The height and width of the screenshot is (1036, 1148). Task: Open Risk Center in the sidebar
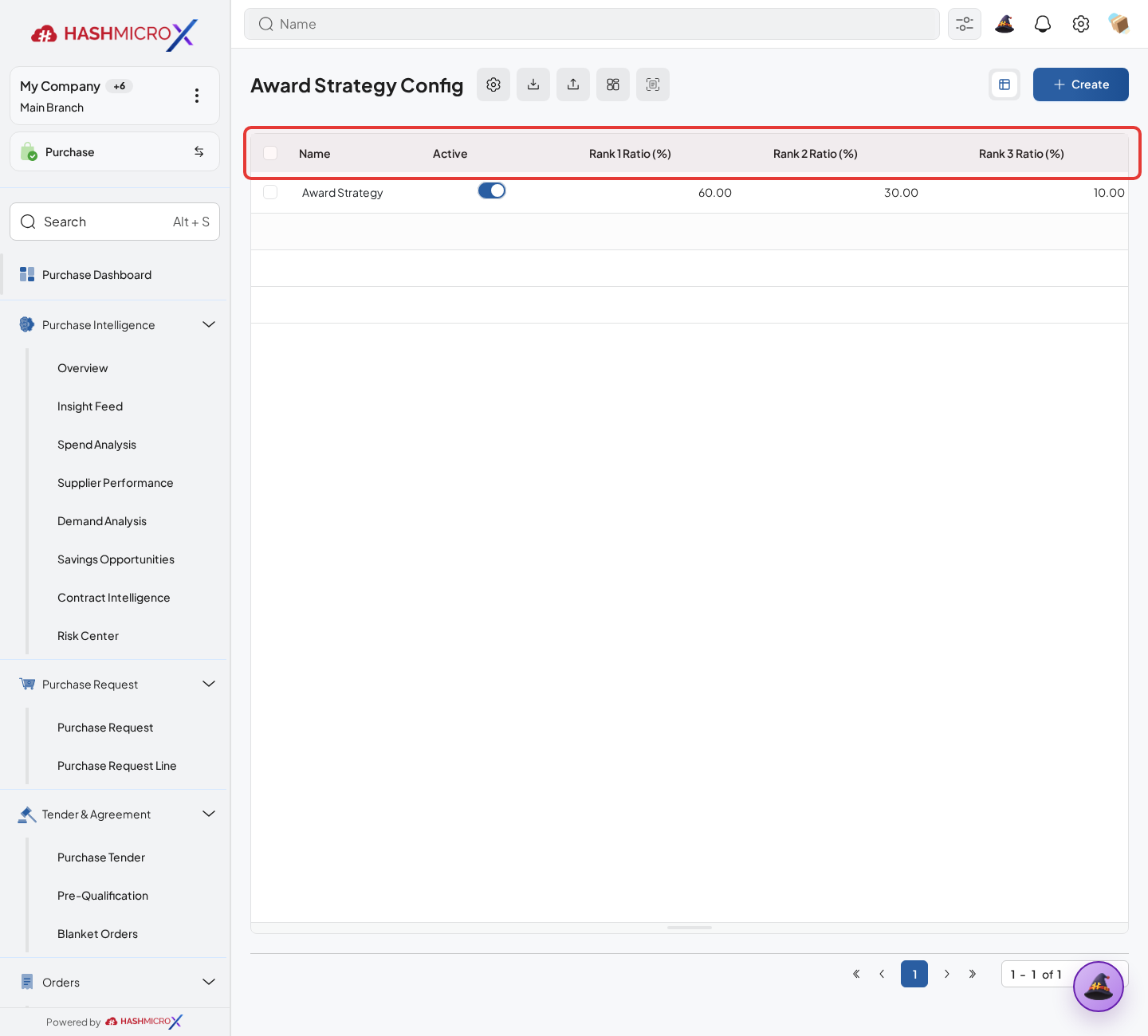coord(88,636)
